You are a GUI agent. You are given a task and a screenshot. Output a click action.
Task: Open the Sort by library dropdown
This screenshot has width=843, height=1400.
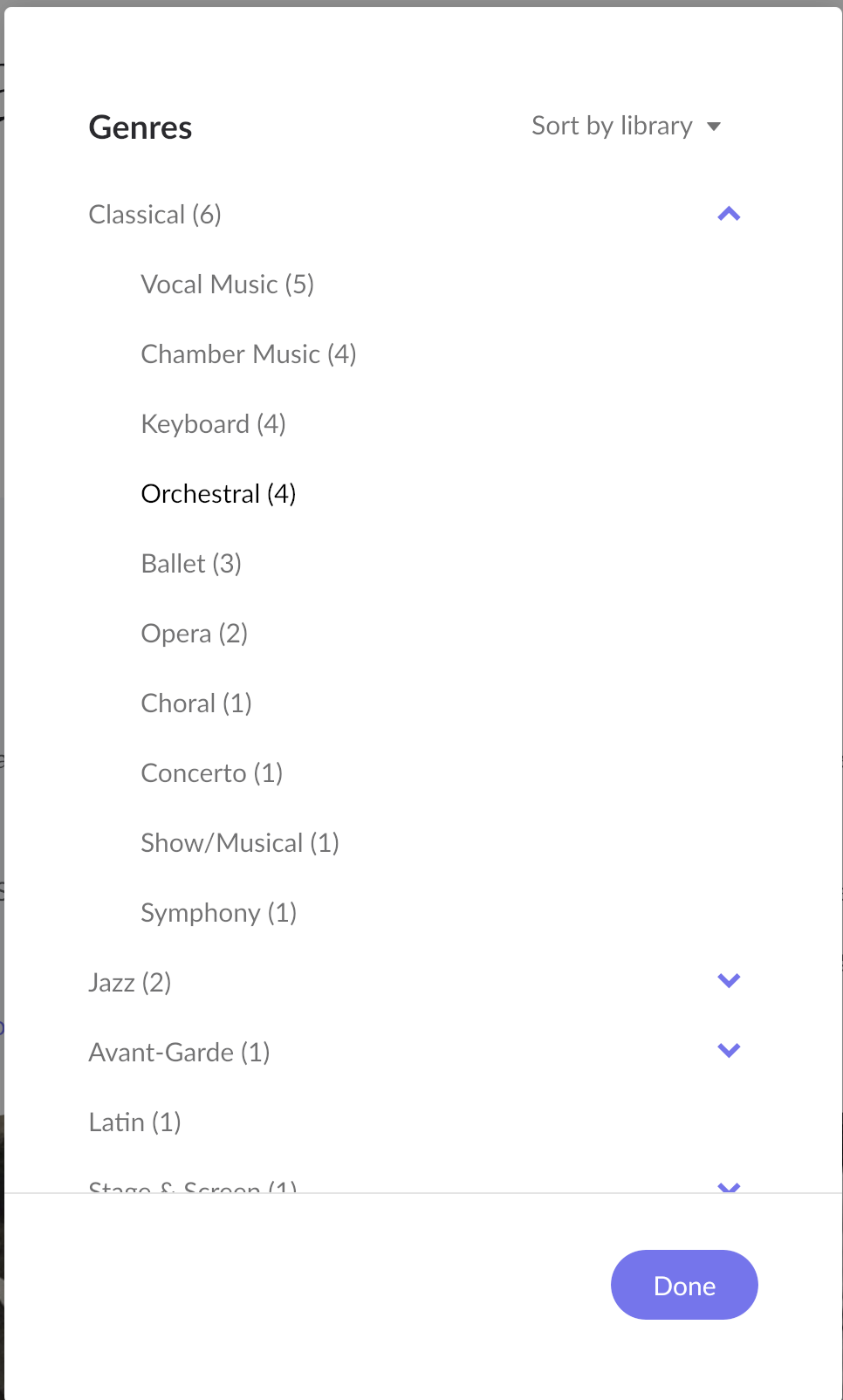pyautogui.click(x=627, y=126)
